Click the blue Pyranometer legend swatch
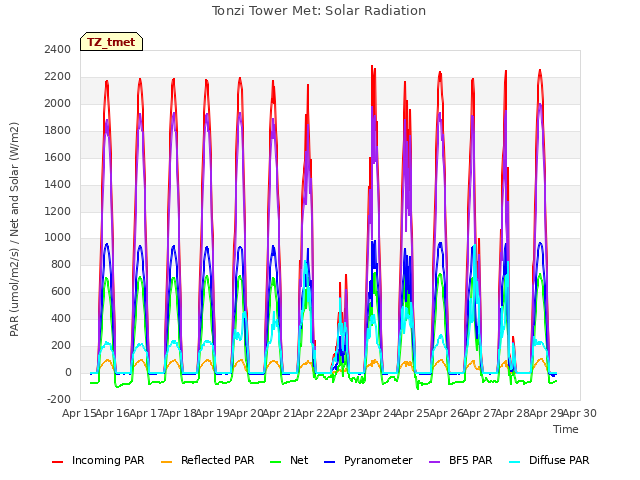This screenshot has width=640, height=480. tap(329, 462)
